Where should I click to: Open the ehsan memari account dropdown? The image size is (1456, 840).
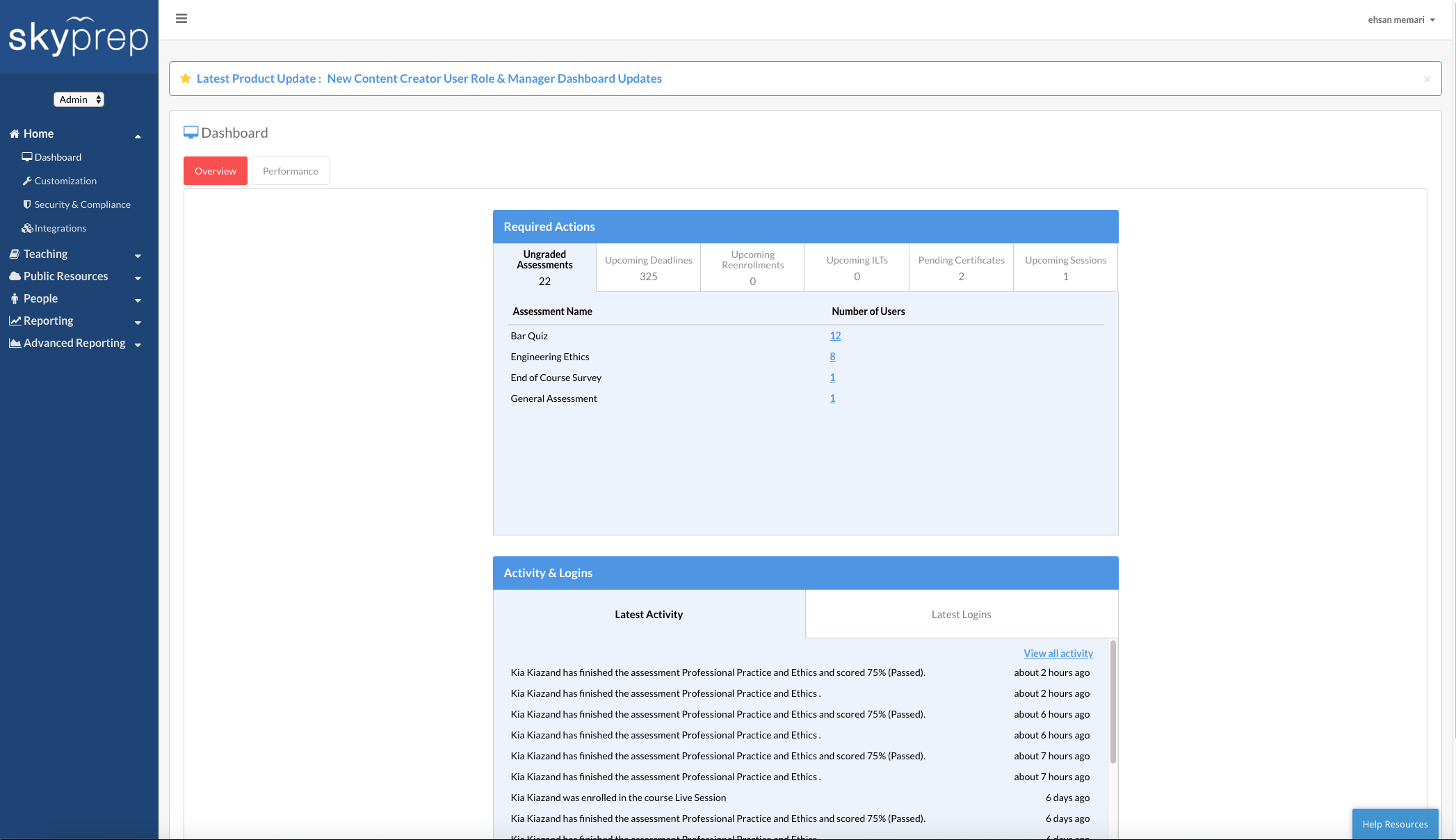[x=1400, y=19]
